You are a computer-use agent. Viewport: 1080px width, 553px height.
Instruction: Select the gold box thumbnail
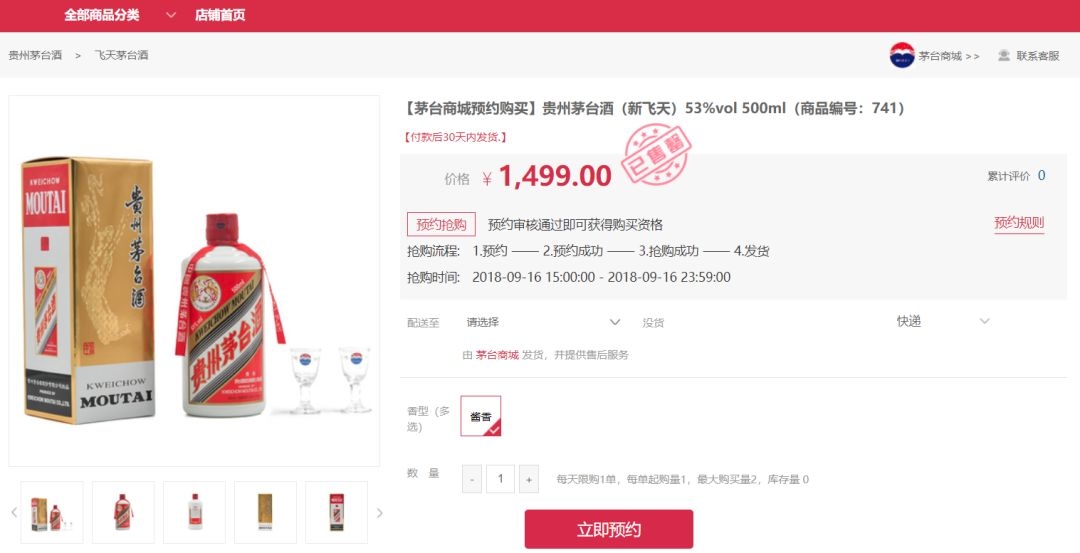point(265,512)
